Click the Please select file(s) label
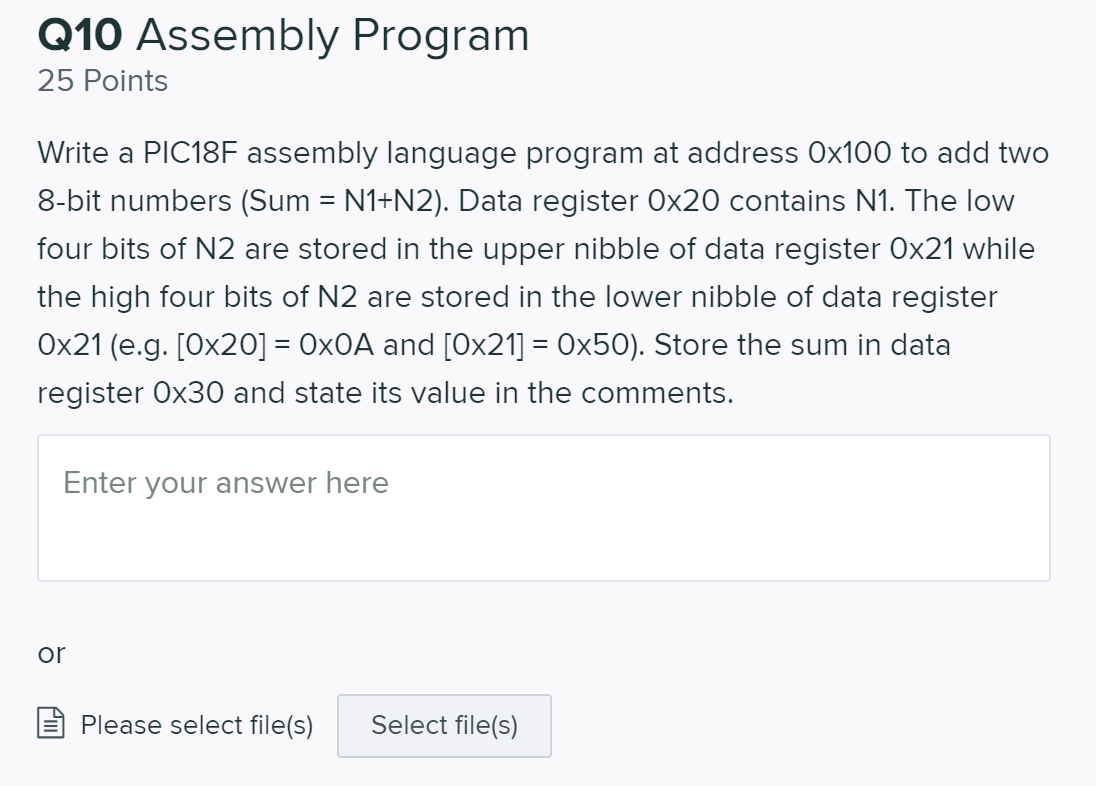 [196, 725]
